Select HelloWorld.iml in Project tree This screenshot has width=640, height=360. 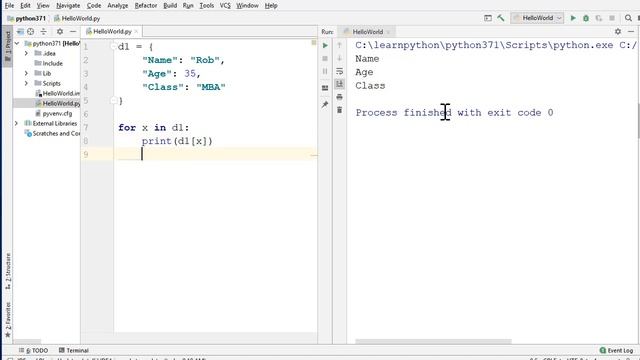coord(58,93)
